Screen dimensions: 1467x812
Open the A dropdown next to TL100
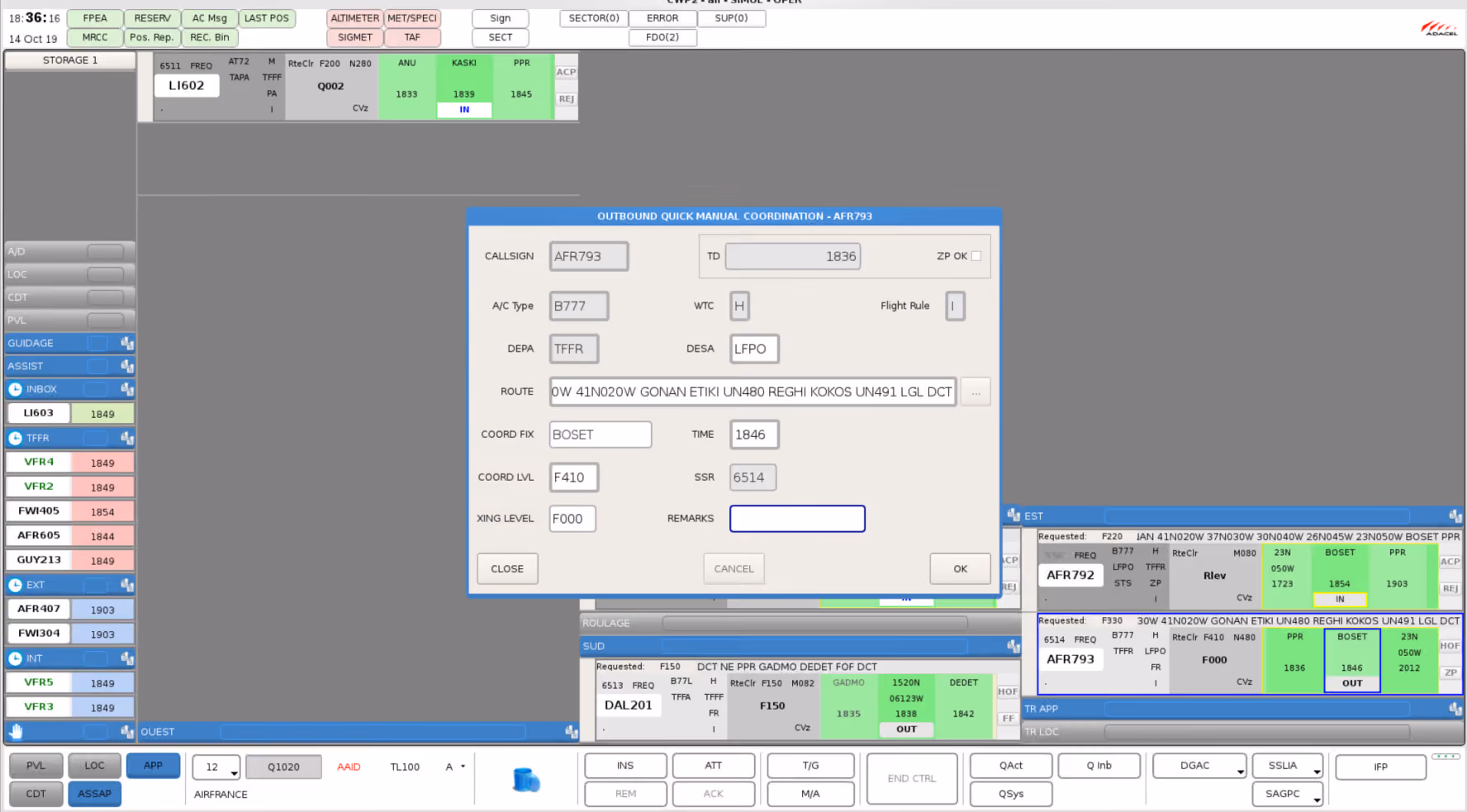pyautogui.click(x=455, y=767)
